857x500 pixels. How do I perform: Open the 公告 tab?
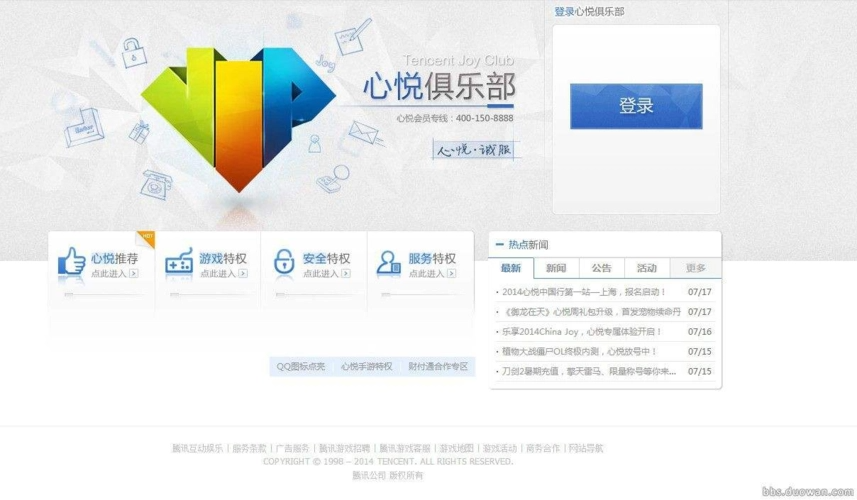click(x=601, y=268)
